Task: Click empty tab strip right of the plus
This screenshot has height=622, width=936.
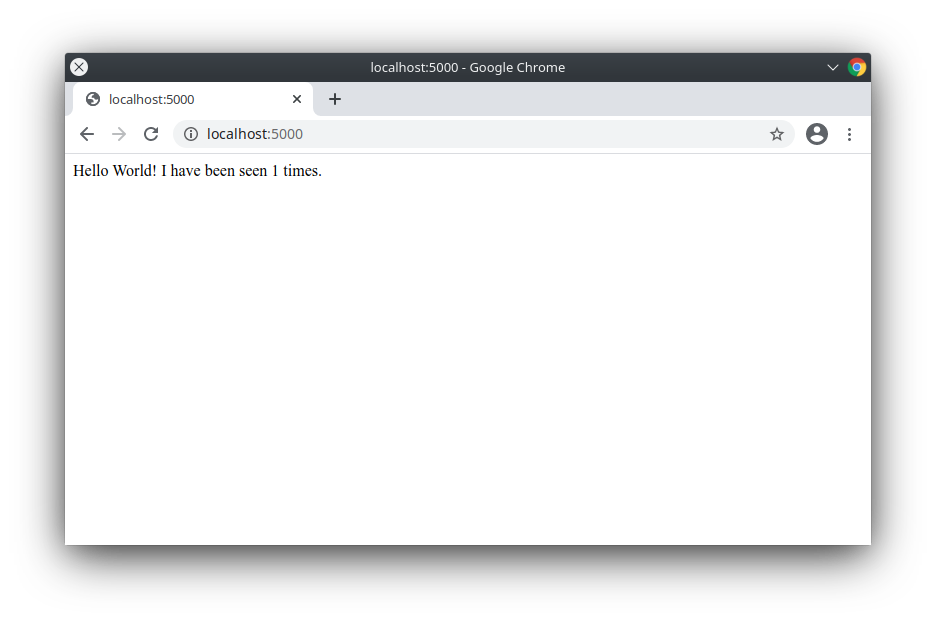Action: tap(600, 99)
